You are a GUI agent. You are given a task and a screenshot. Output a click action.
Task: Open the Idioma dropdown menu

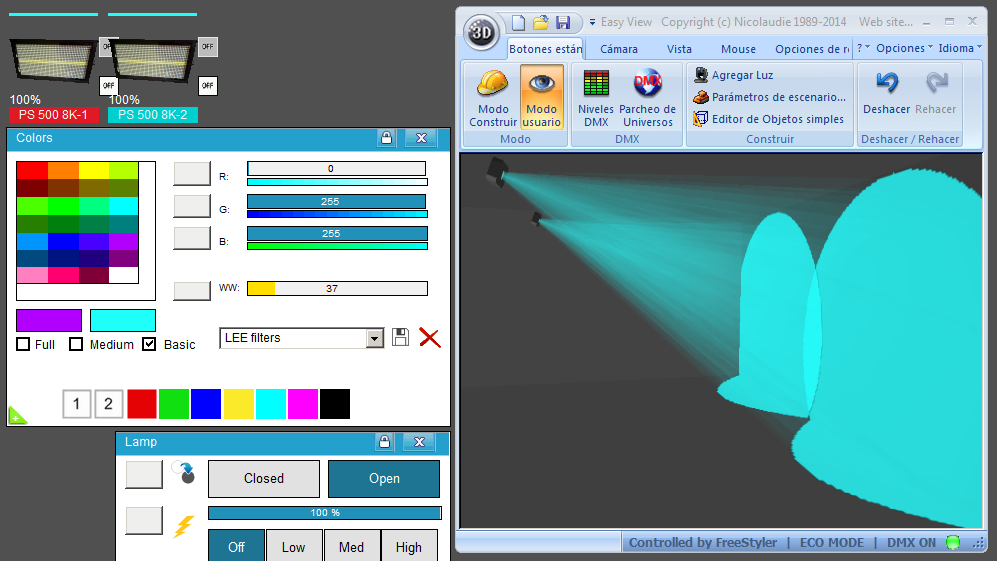tap(959, 48)
